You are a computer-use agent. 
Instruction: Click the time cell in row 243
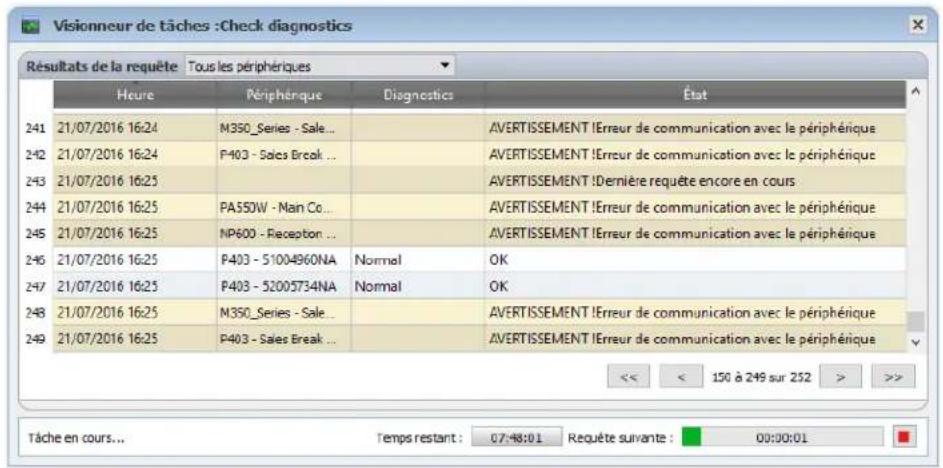135,180
